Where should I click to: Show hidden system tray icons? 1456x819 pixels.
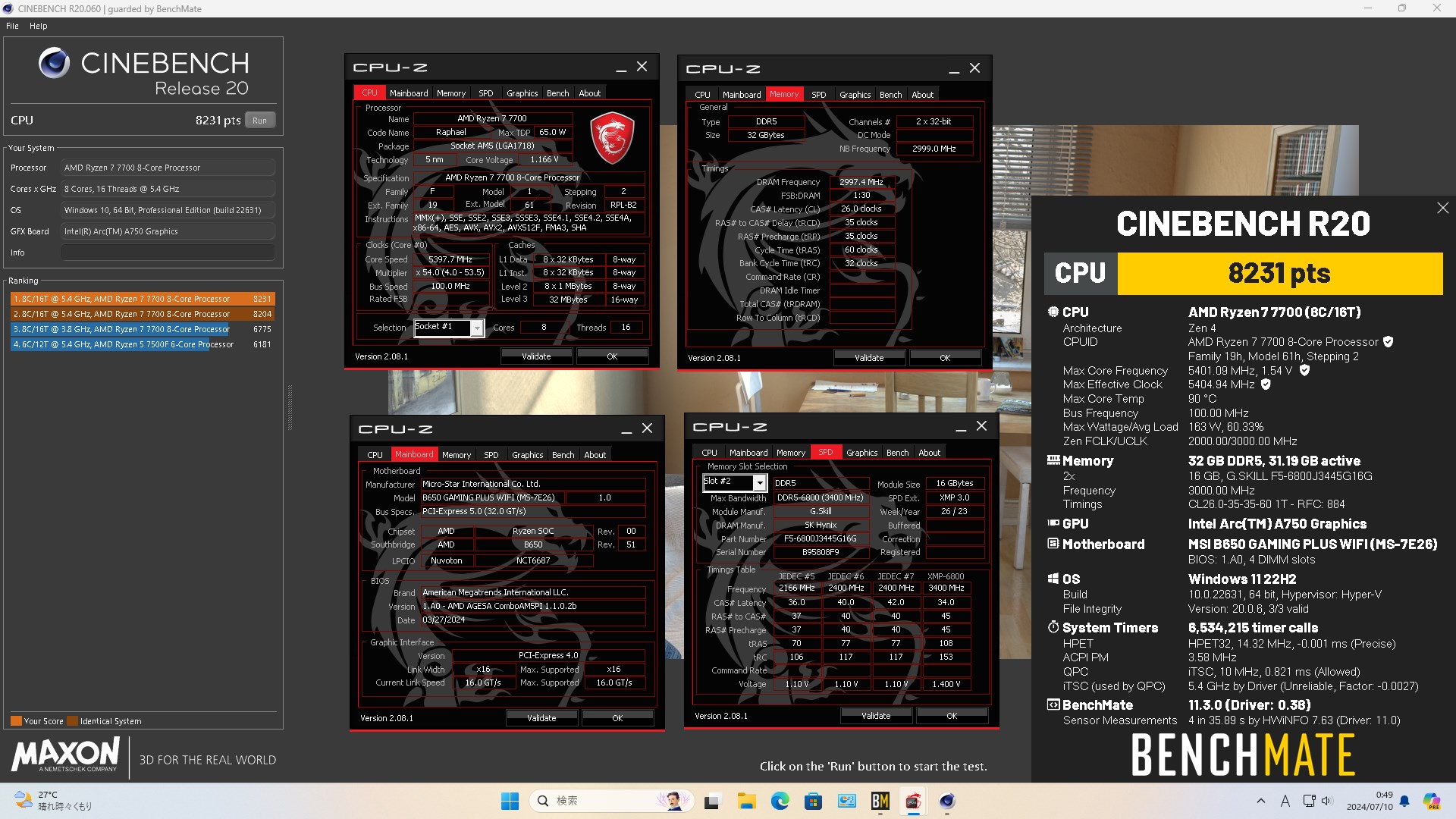[x=1260, y=801]
